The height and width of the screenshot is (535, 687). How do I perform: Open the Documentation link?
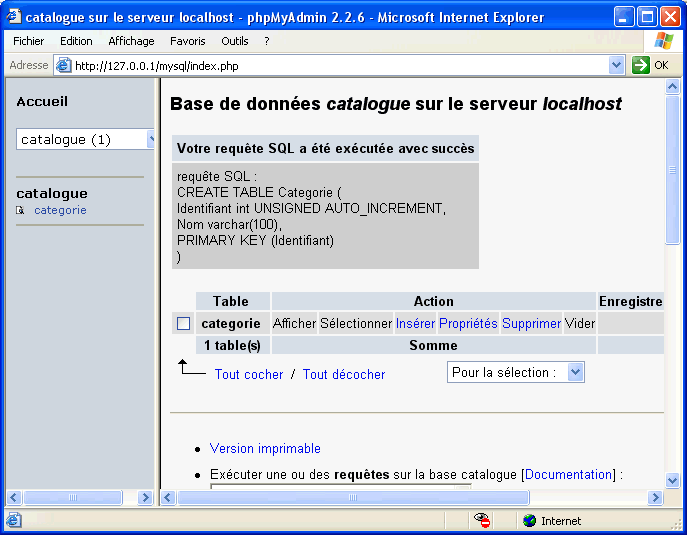point(568,475)
